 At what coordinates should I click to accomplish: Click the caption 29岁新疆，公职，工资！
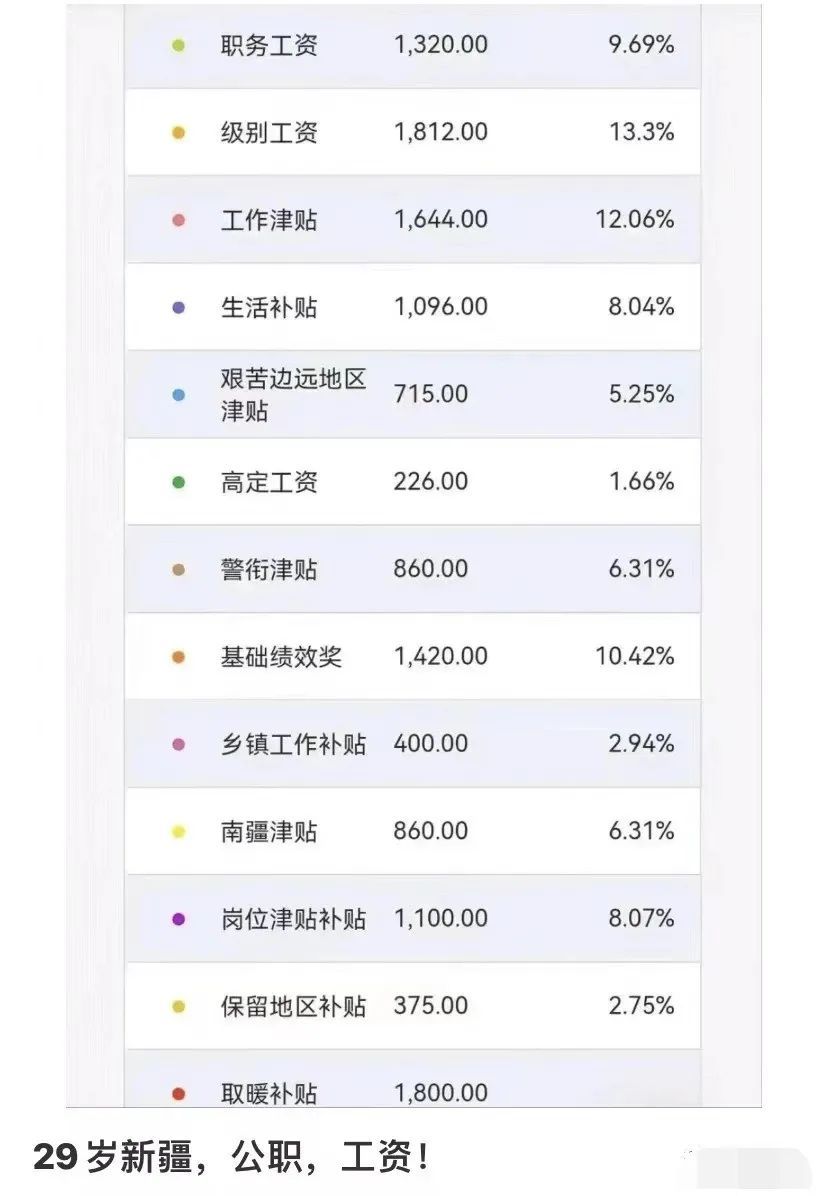tap(234, 1159)
